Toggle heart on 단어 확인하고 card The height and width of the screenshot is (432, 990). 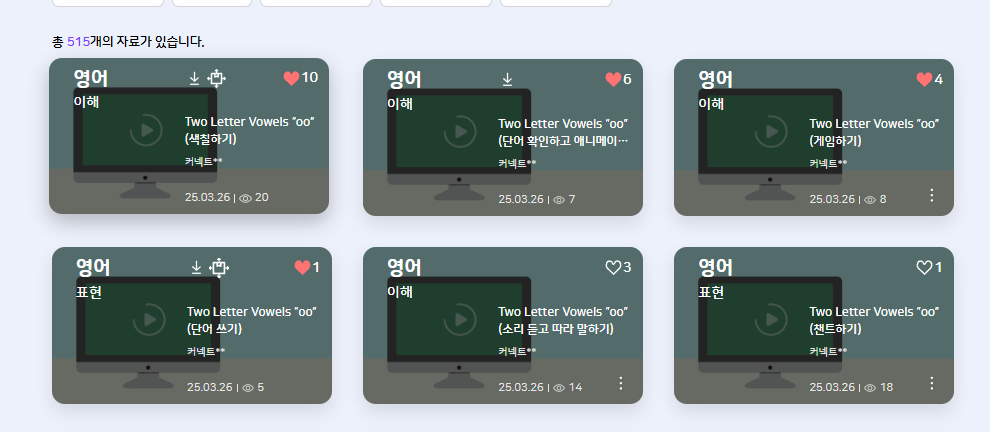[613, 80]
